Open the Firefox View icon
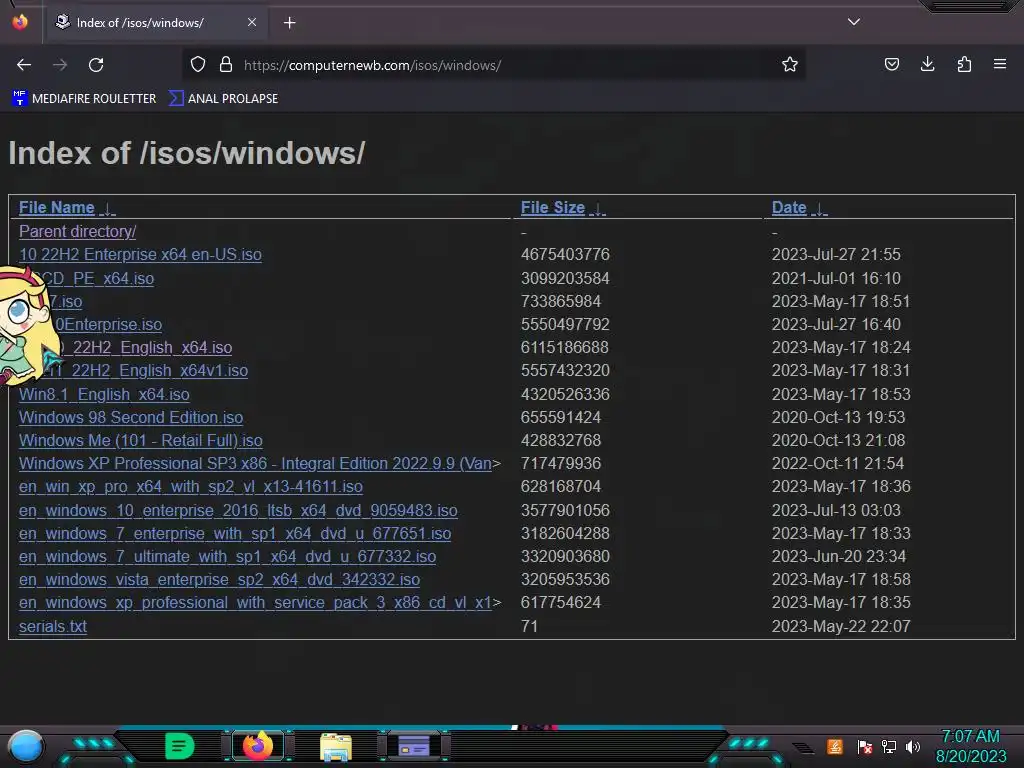 pos(20,22)
